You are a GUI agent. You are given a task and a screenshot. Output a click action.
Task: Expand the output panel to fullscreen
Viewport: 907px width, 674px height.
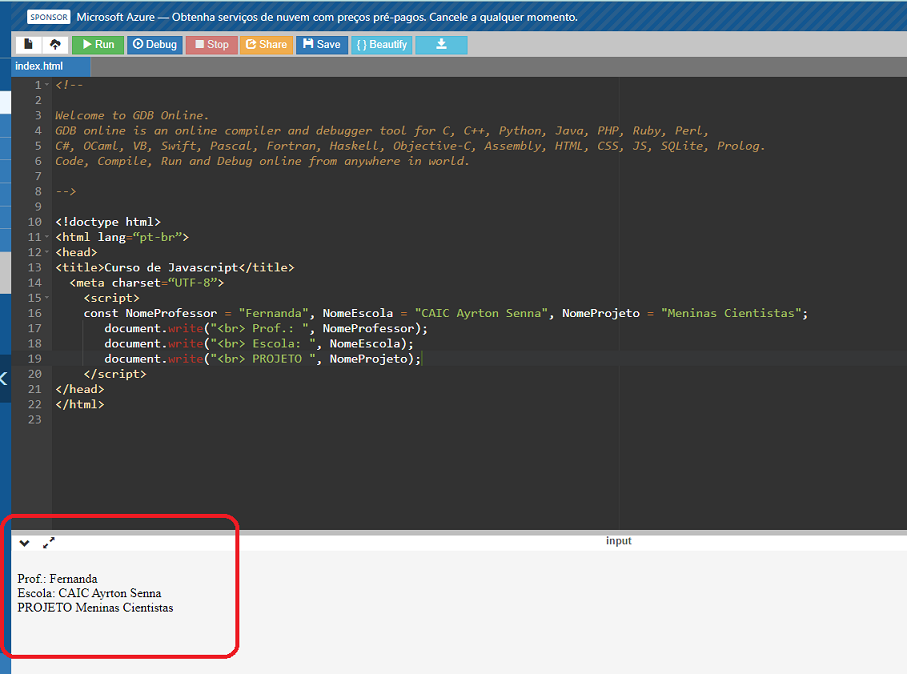click(49, 542)
